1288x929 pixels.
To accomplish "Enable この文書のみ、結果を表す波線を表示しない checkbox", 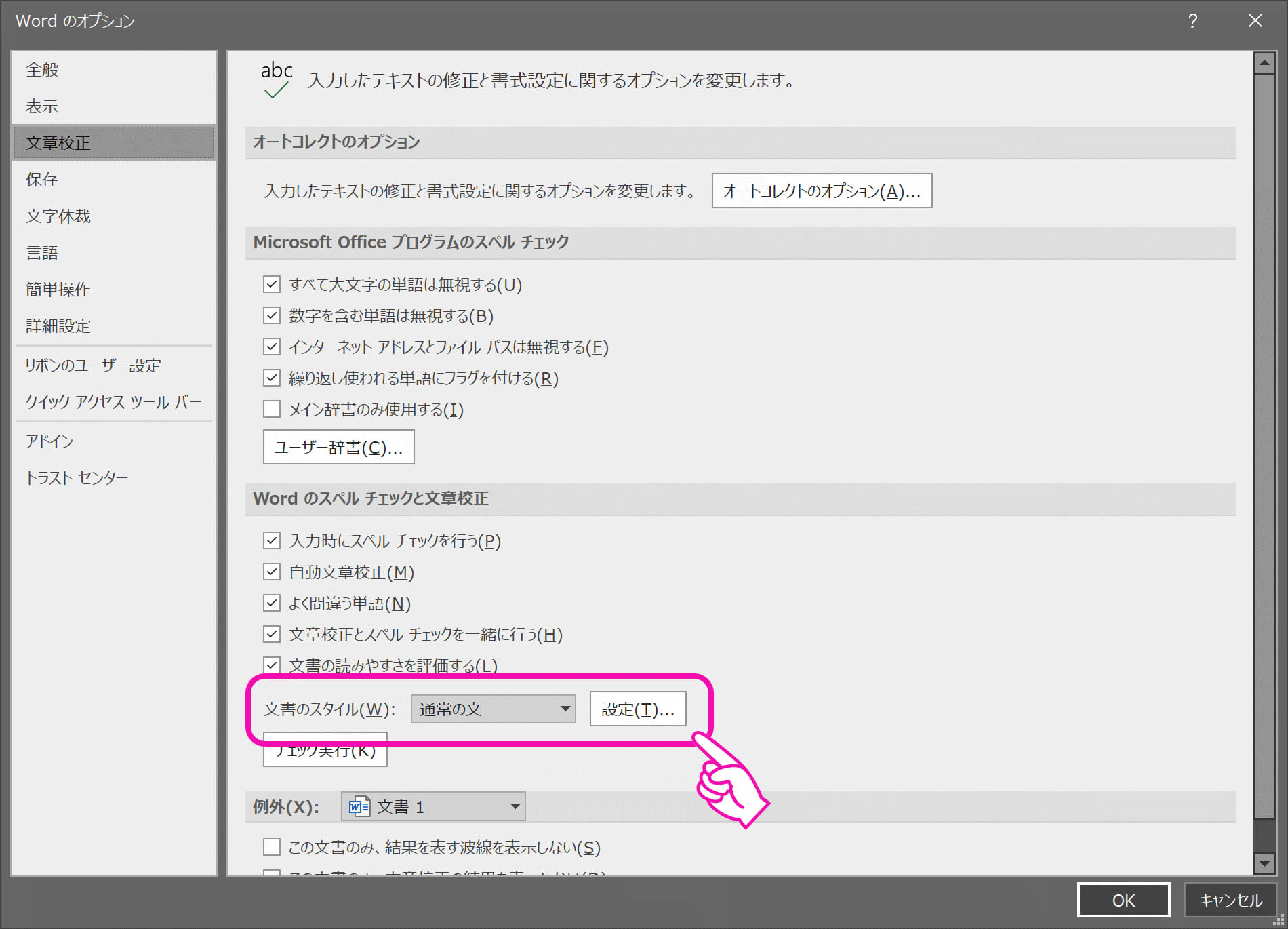I will (272, 847).
